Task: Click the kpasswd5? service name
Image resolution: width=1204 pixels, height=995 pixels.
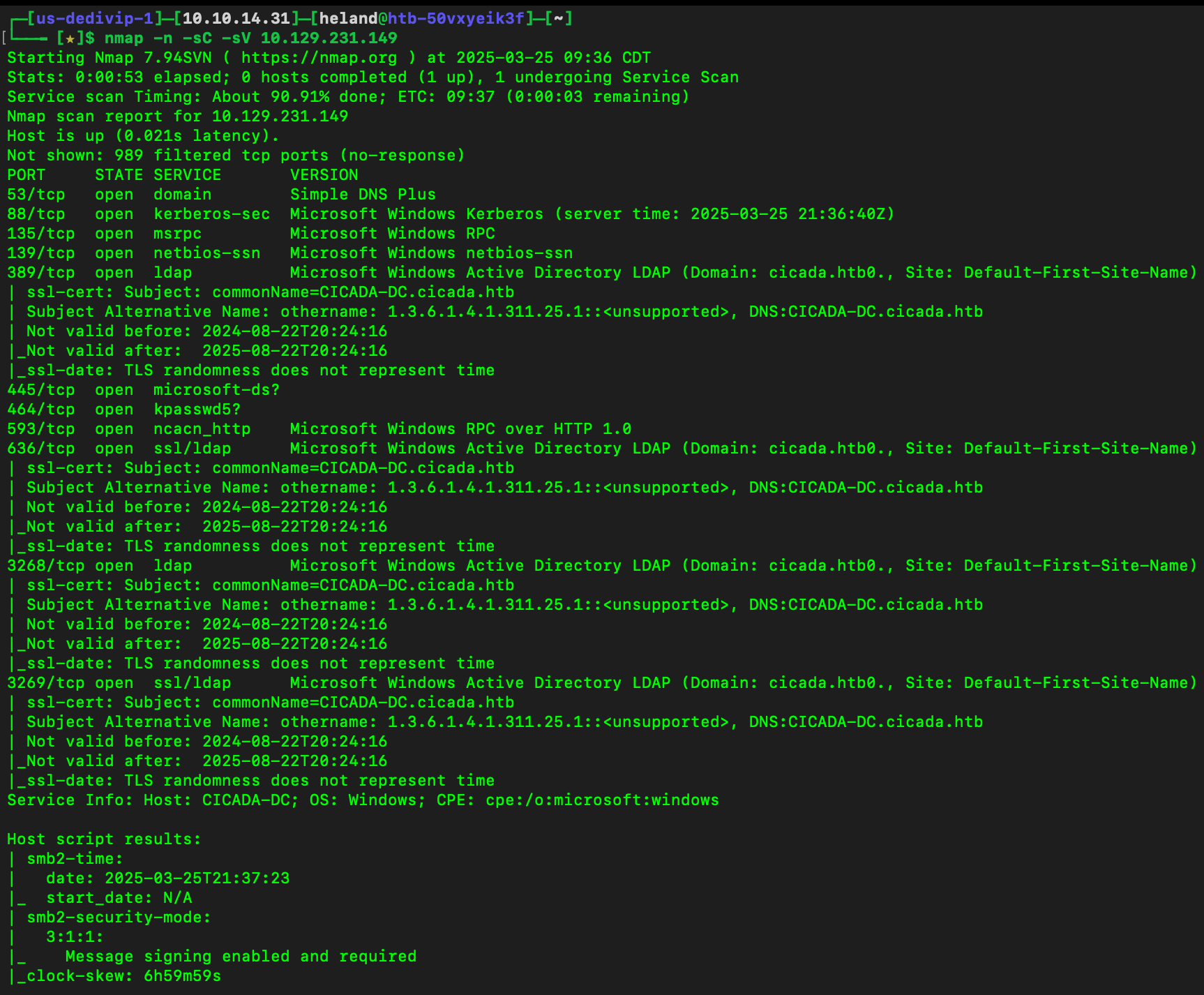Action: pyautogui.click(x=197, y=410)
